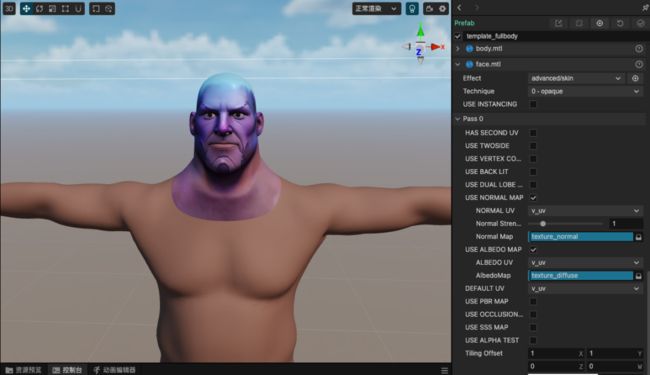Viewport: 650px width, 375px height.
Task: Enable USE TWOSIDE checkbox
Action: pyautogui.click(x=533, y=146)
